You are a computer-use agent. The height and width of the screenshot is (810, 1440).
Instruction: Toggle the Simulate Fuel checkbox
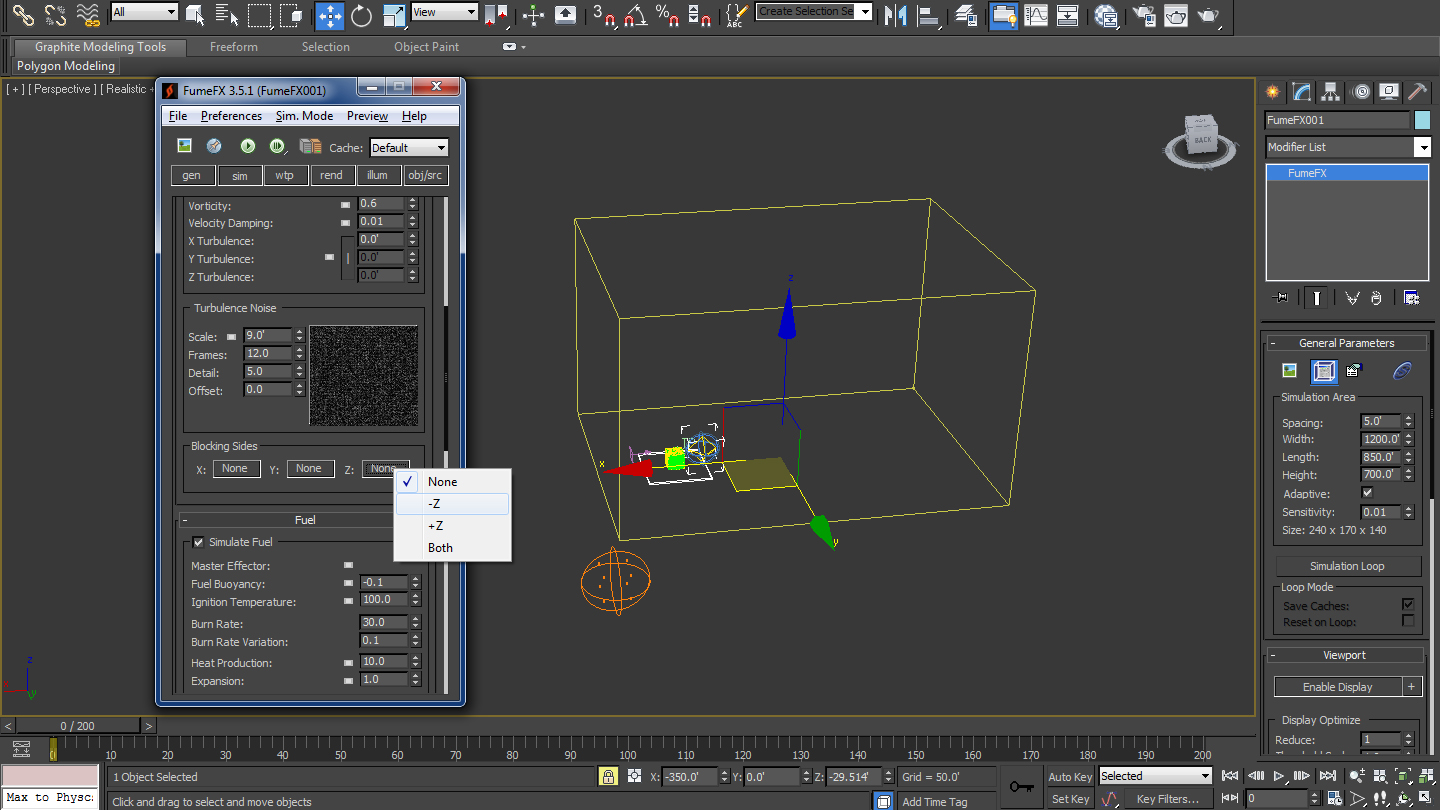click(198, 542)
